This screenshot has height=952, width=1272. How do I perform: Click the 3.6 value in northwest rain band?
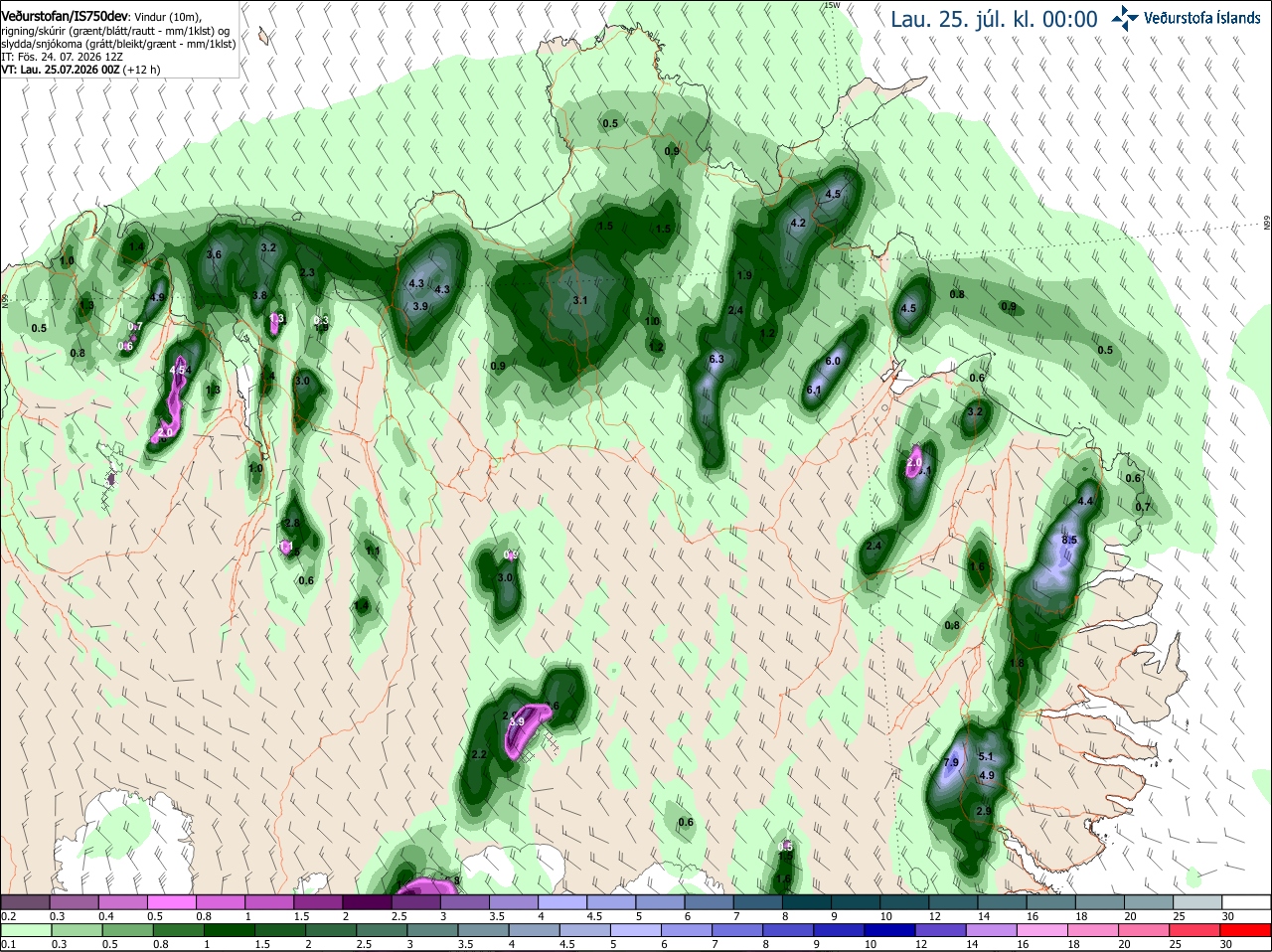tap(214, 254)
